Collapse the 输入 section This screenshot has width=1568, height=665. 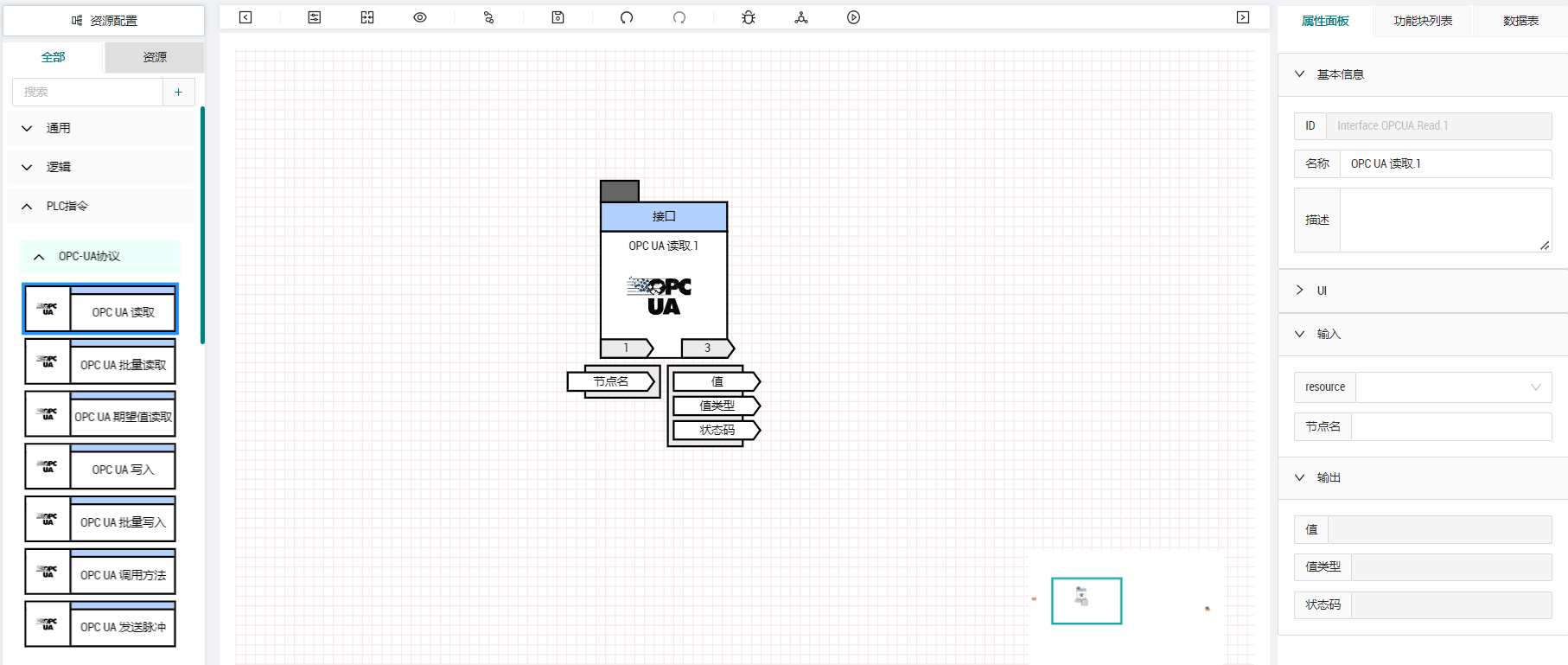pyautogui.click(x=1423, y=334)
